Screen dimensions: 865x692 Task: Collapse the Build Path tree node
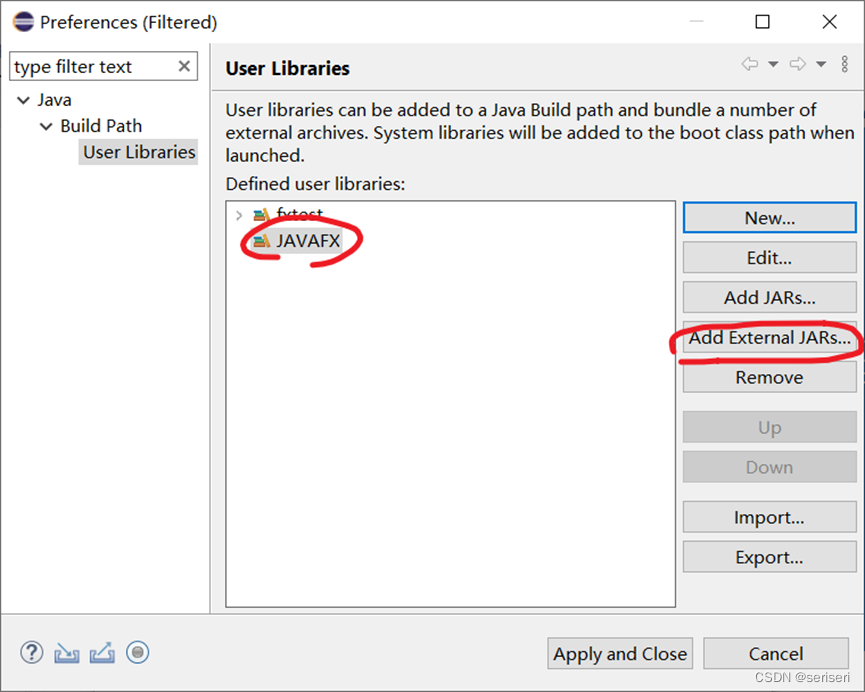coord(46,126)
